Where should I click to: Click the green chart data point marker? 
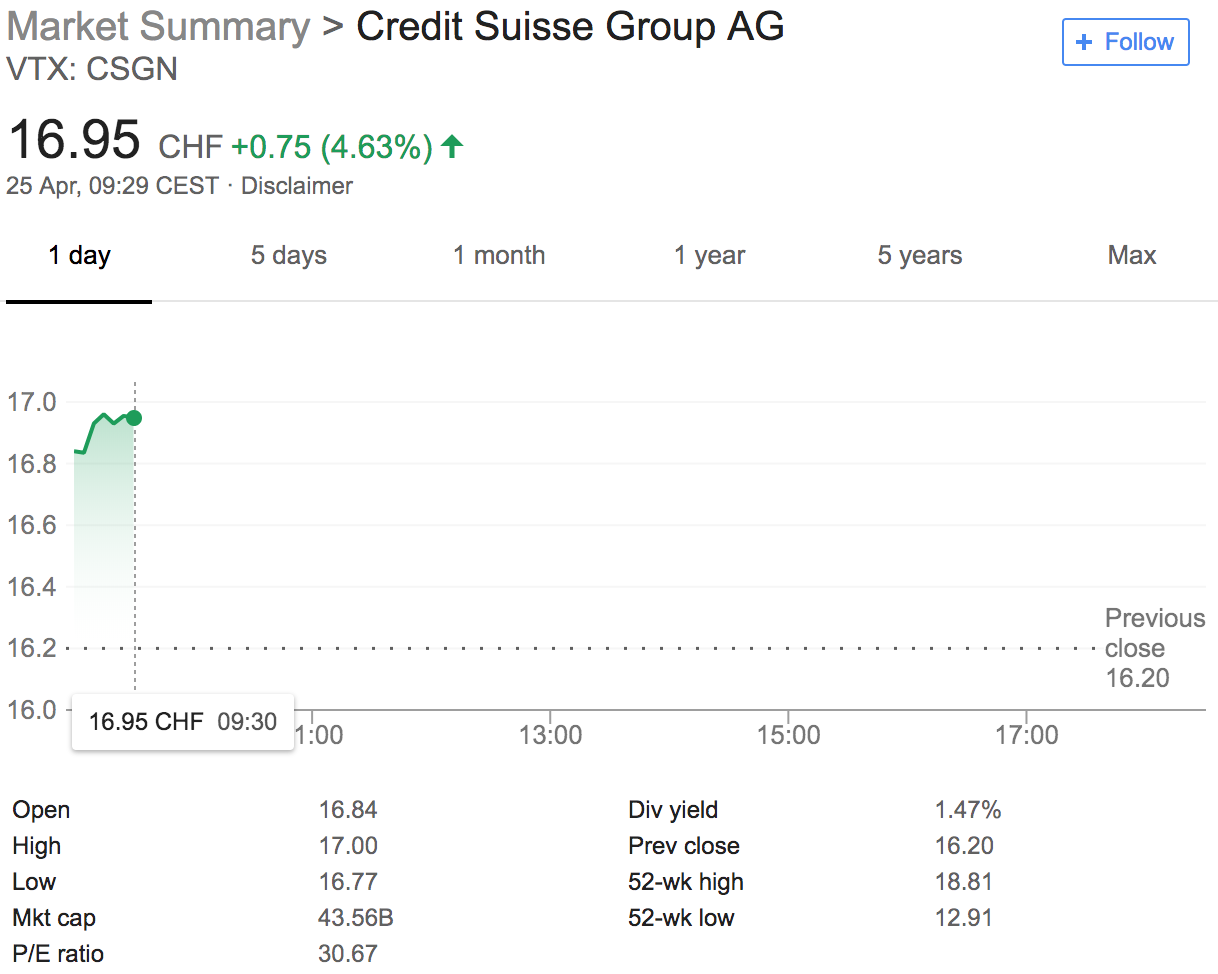pos(134,418)
